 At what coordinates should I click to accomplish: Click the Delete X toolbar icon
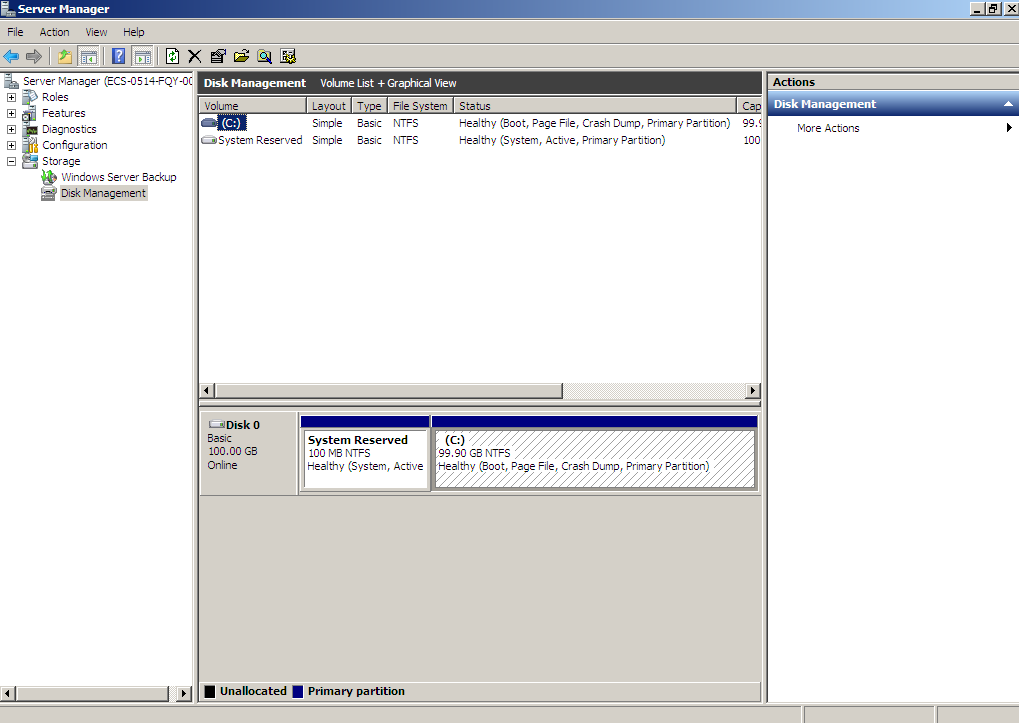(x=195, y=56)
